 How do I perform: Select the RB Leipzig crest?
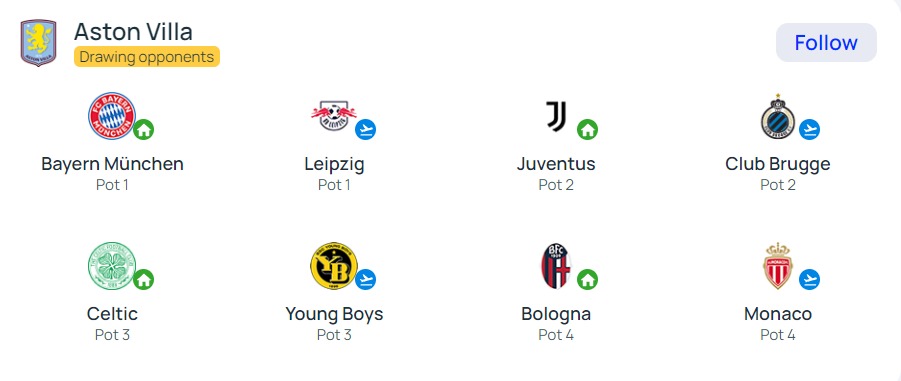tap(333, 116)
